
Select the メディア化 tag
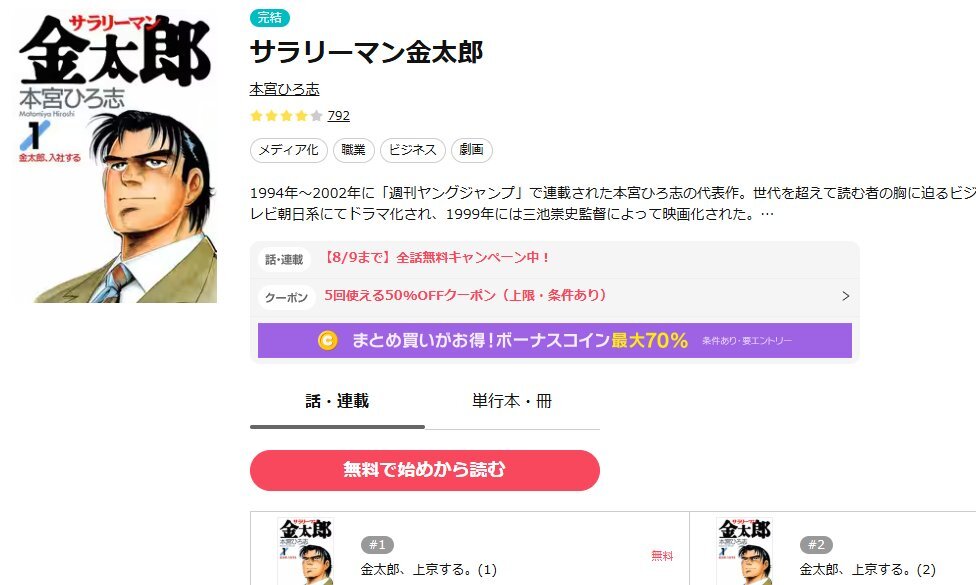click(288, 150)
